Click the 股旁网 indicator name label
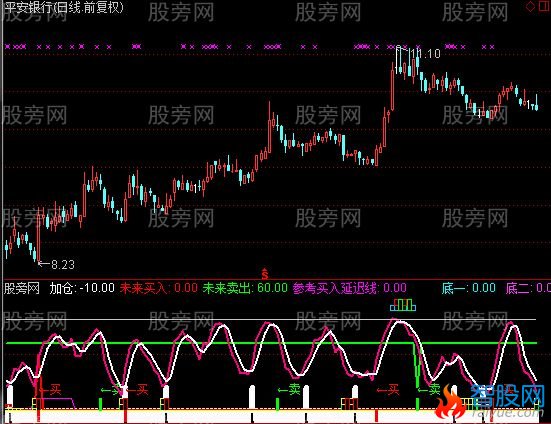The width and height of the screenshot is (551, 424). pos(21,288)
